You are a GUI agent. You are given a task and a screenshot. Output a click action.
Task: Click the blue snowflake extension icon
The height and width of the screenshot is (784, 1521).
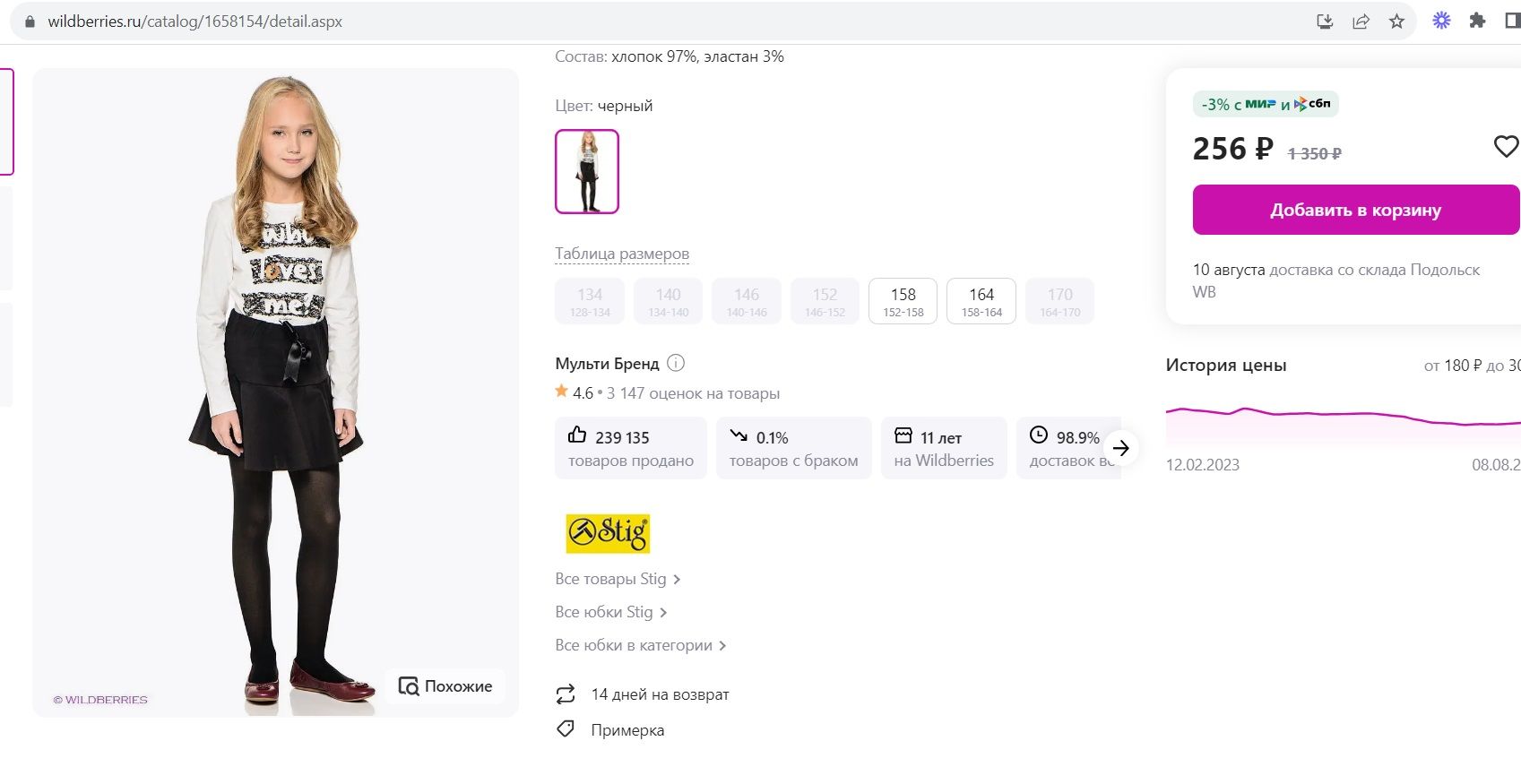[x=1441, y=21]
